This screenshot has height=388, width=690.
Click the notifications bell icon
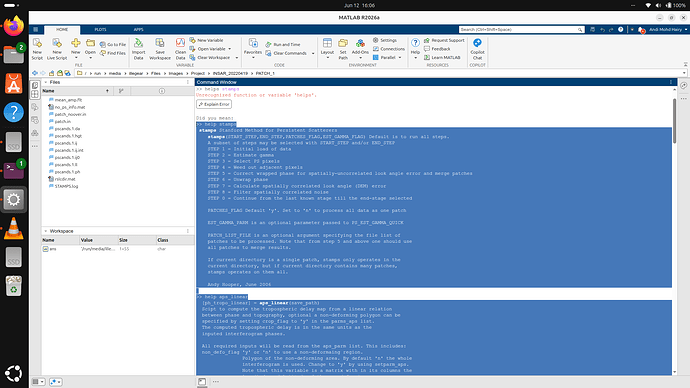(641, 29)
